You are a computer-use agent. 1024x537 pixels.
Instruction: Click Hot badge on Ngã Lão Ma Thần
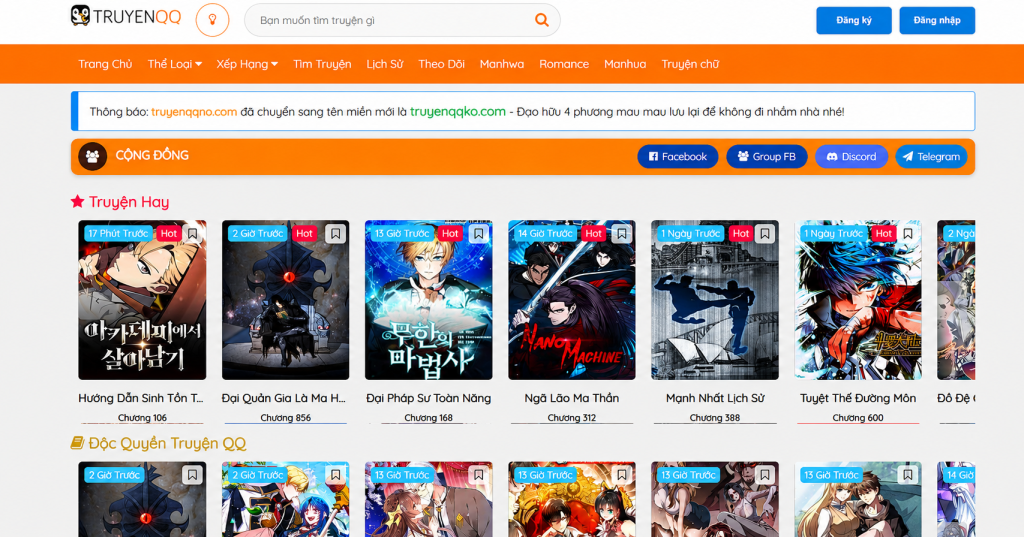pos(593,234)
